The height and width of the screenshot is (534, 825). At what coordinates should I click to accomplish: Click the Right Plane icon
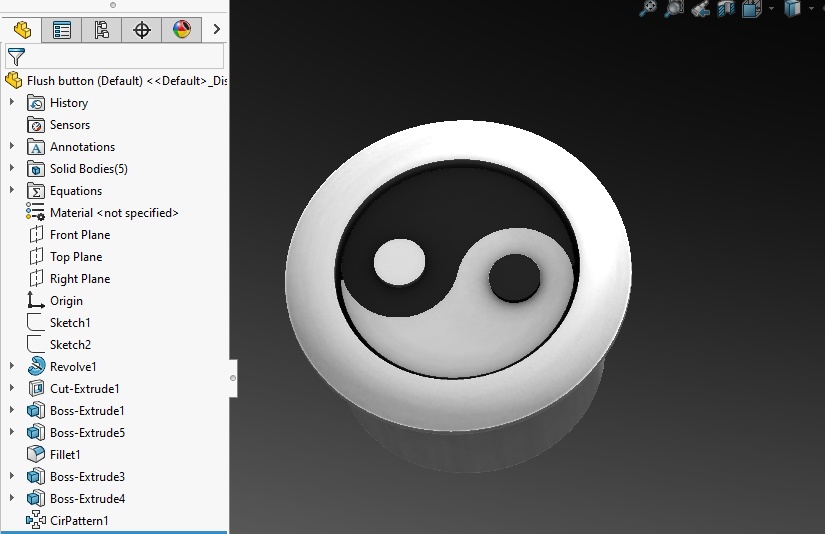(36, 278)
